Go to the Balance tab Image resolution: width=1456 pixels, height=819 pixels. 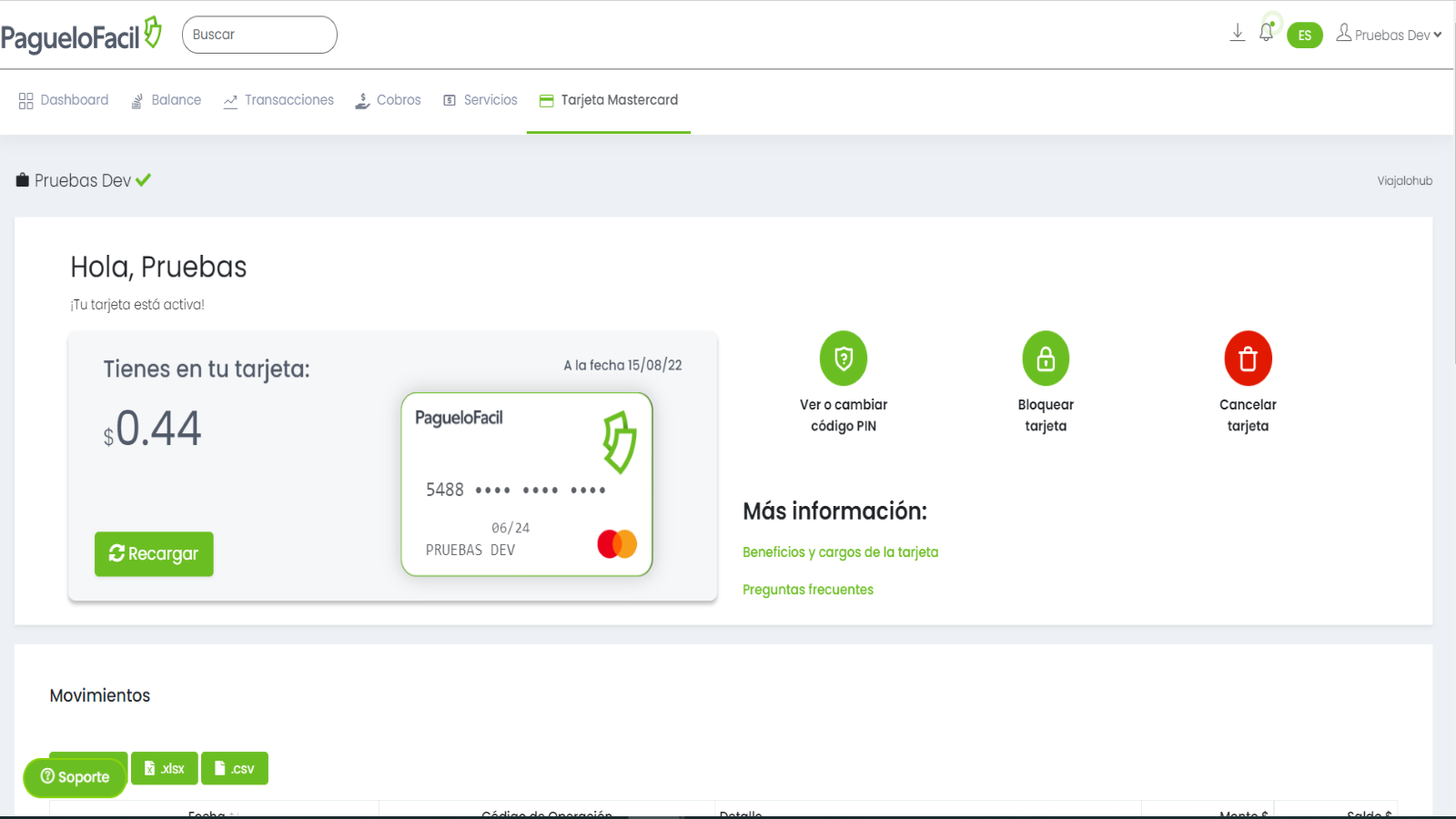click(x=166, y=100)
